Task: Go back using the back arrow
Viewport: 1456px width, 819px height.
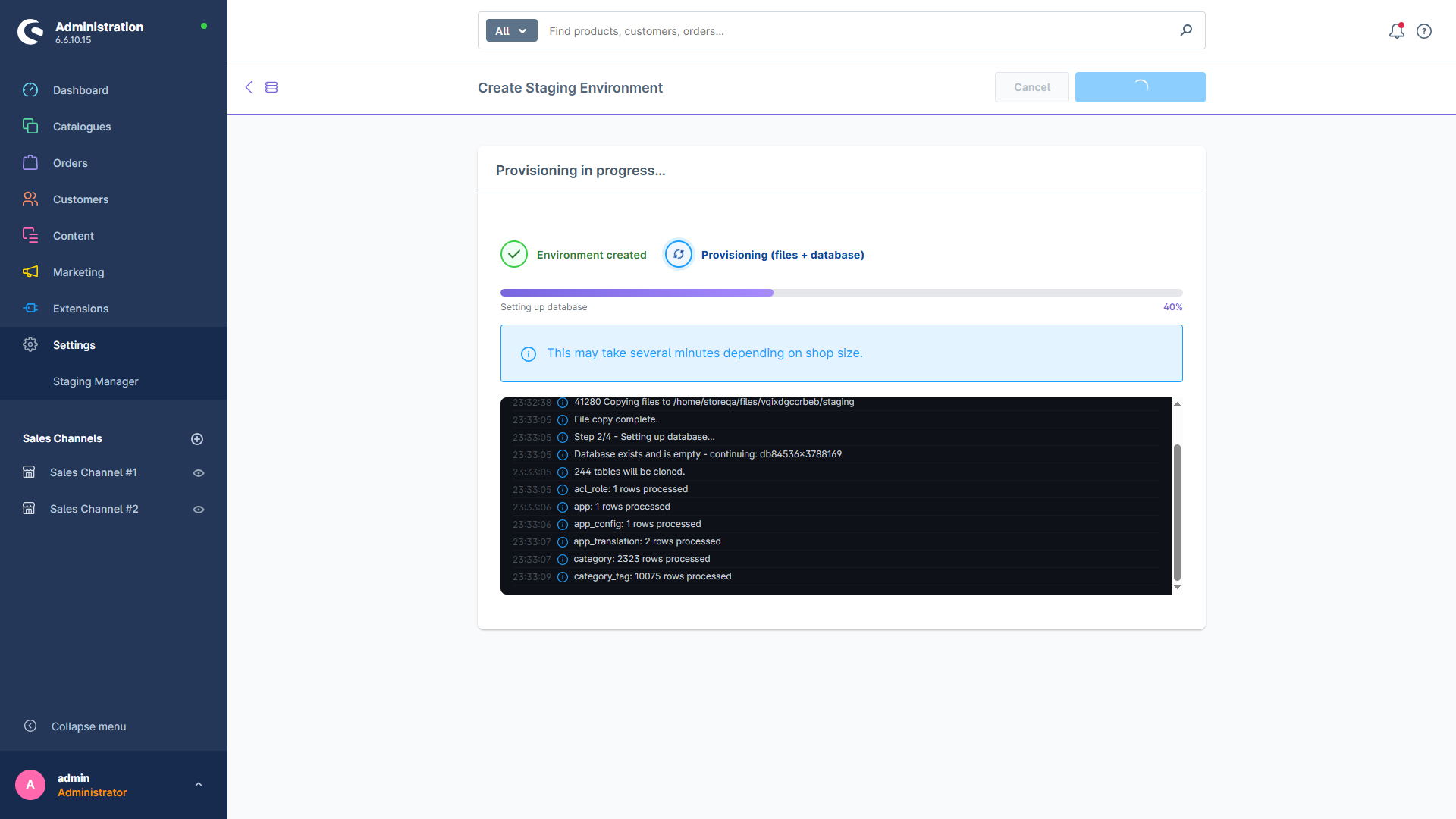Action: click(249, 87)
